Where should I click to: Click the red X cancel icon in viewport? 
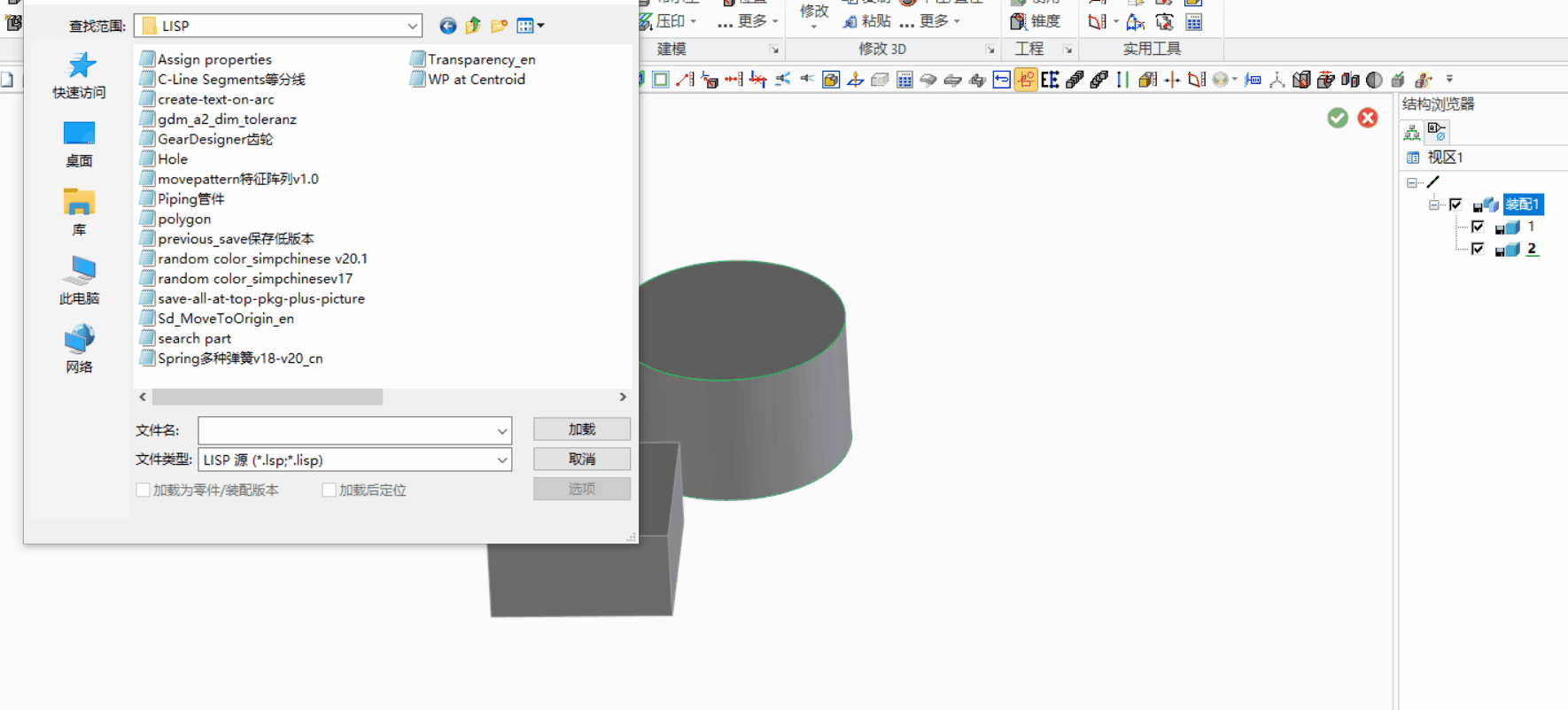pos(1368,118)
